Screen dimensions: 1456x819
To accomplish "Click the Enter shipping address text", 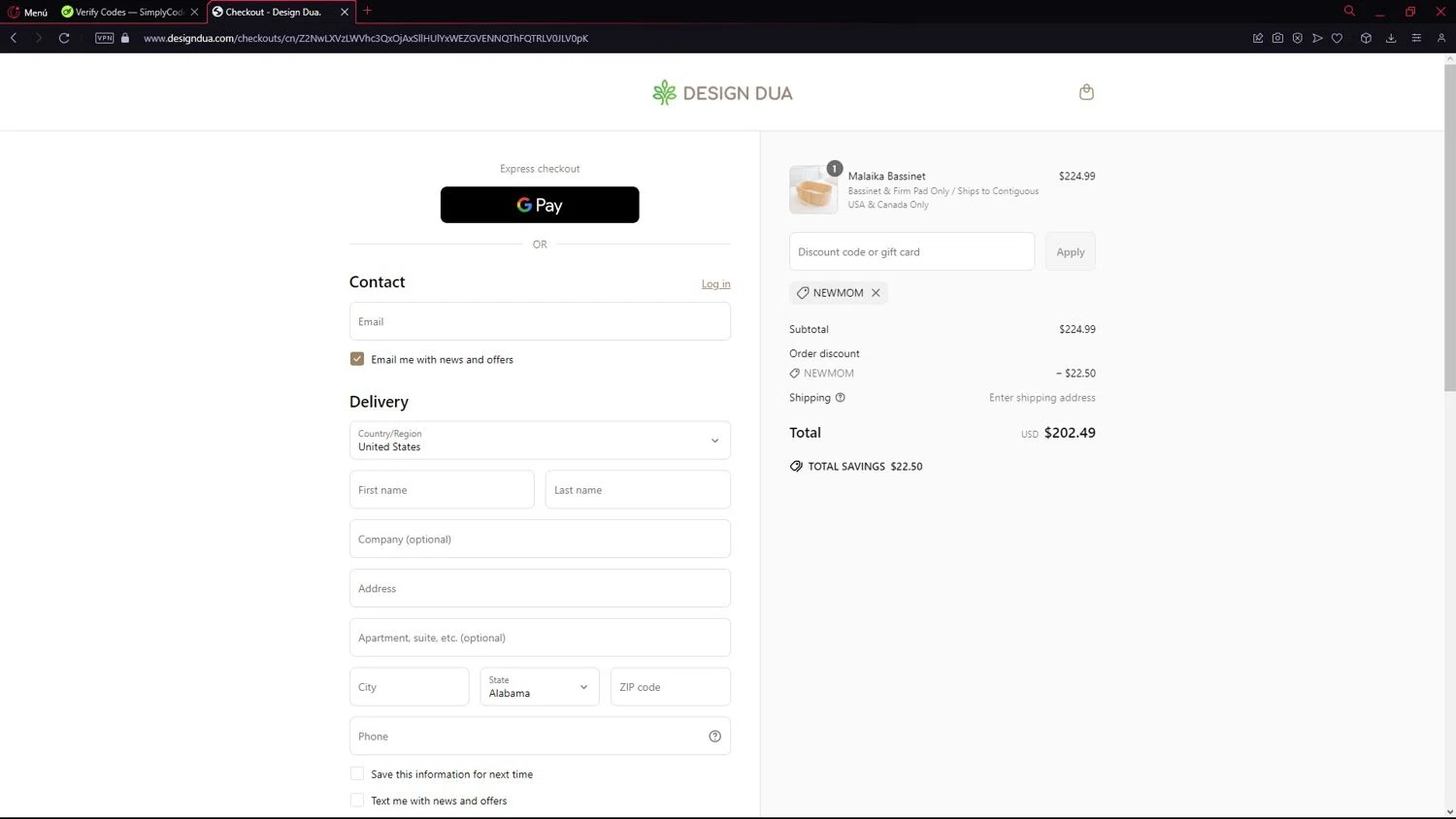I will 1042,398.
